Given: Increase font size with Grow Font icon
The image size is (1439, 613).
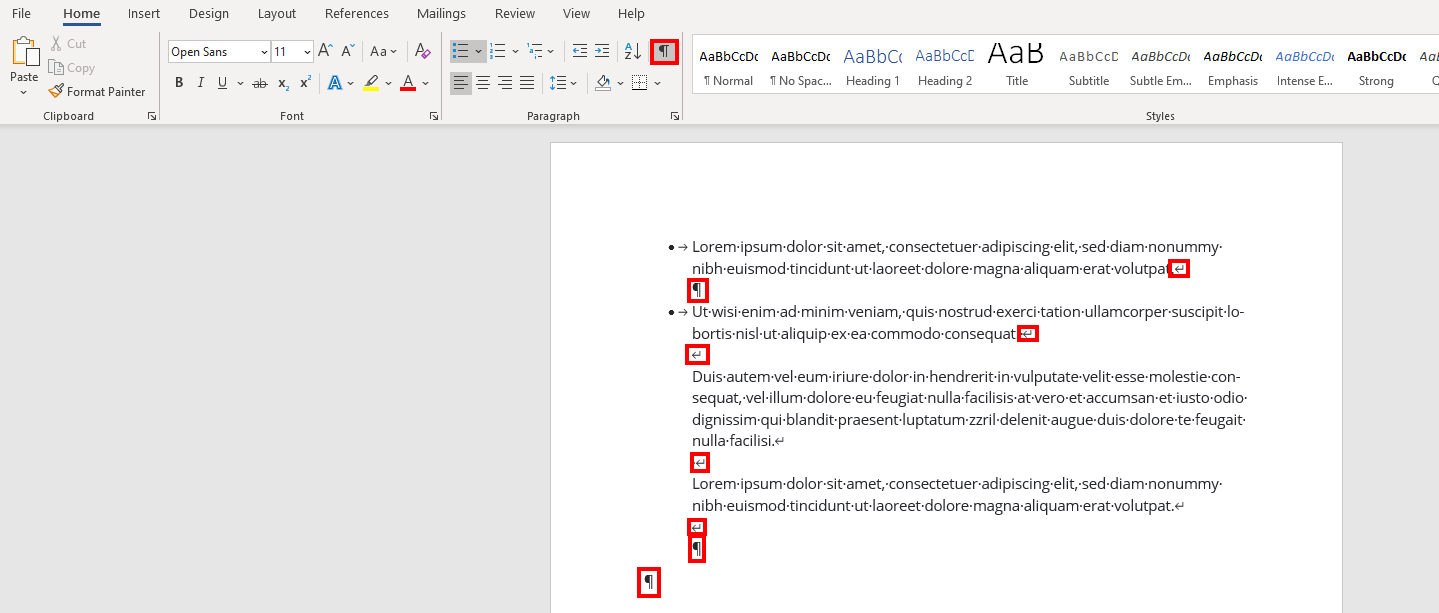Looking at the screenshot, I should pyautogui.click(x=325, y=52).
